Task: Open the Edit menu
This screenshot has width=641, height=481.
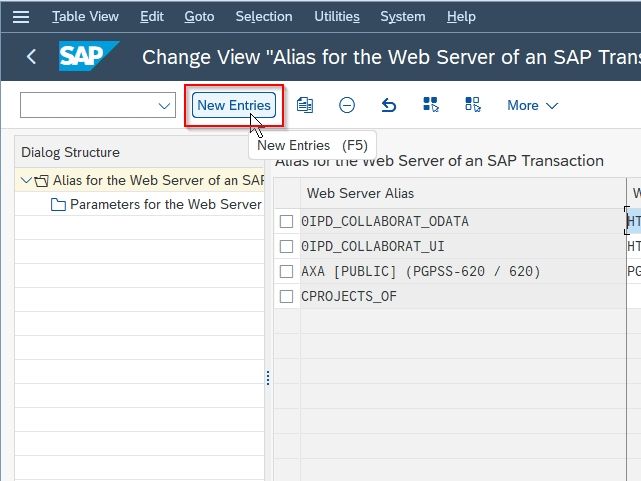Action: (152, 17)
